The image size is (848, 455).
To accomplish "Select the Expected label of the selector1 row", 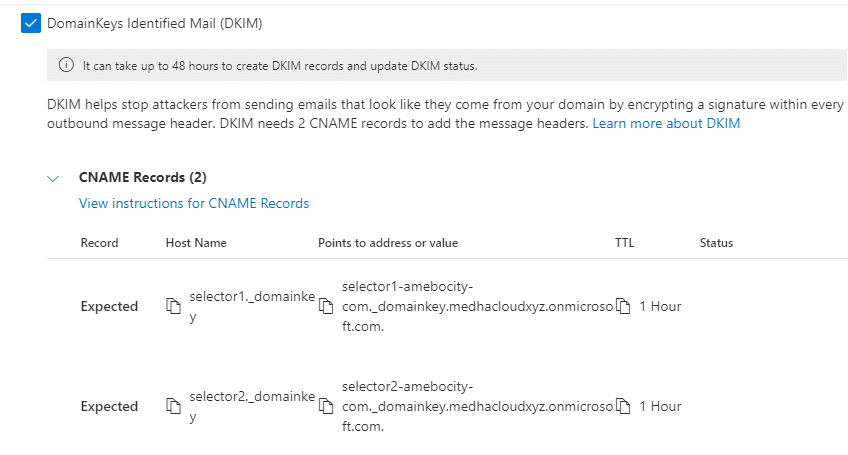I will click(x=109, y=307).
